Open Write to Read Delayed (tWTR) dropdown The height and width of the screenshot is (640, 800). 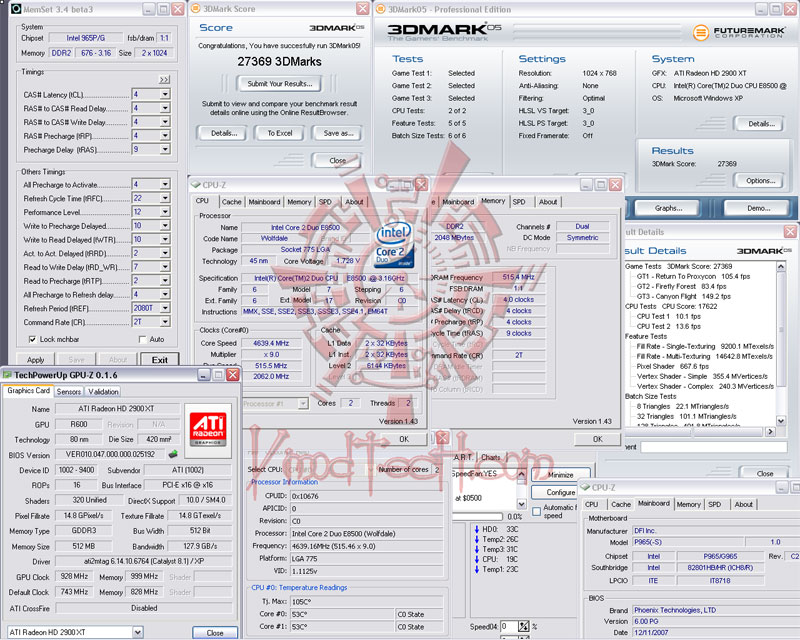click(165, 239)
